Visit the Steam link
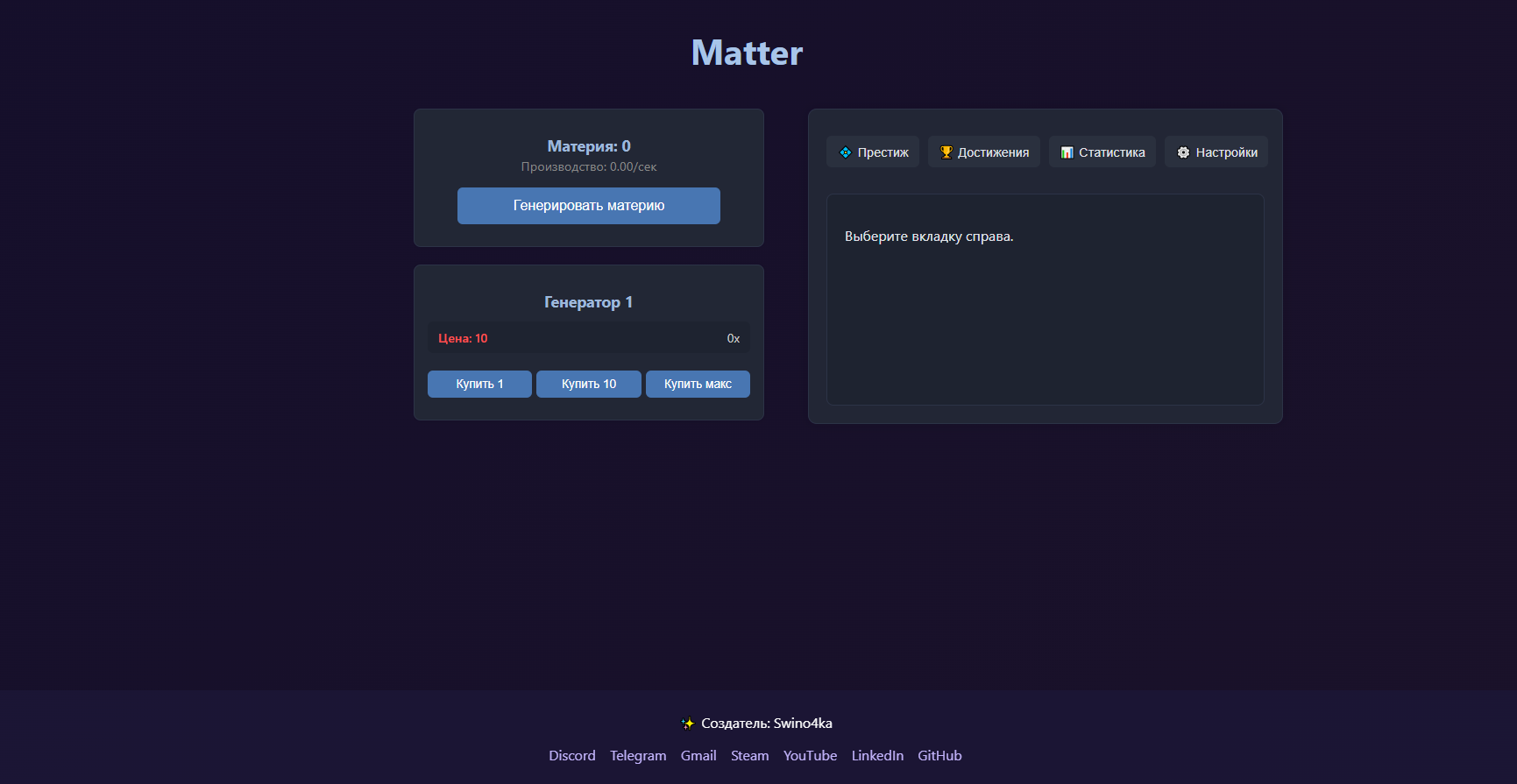 (750, 756)
